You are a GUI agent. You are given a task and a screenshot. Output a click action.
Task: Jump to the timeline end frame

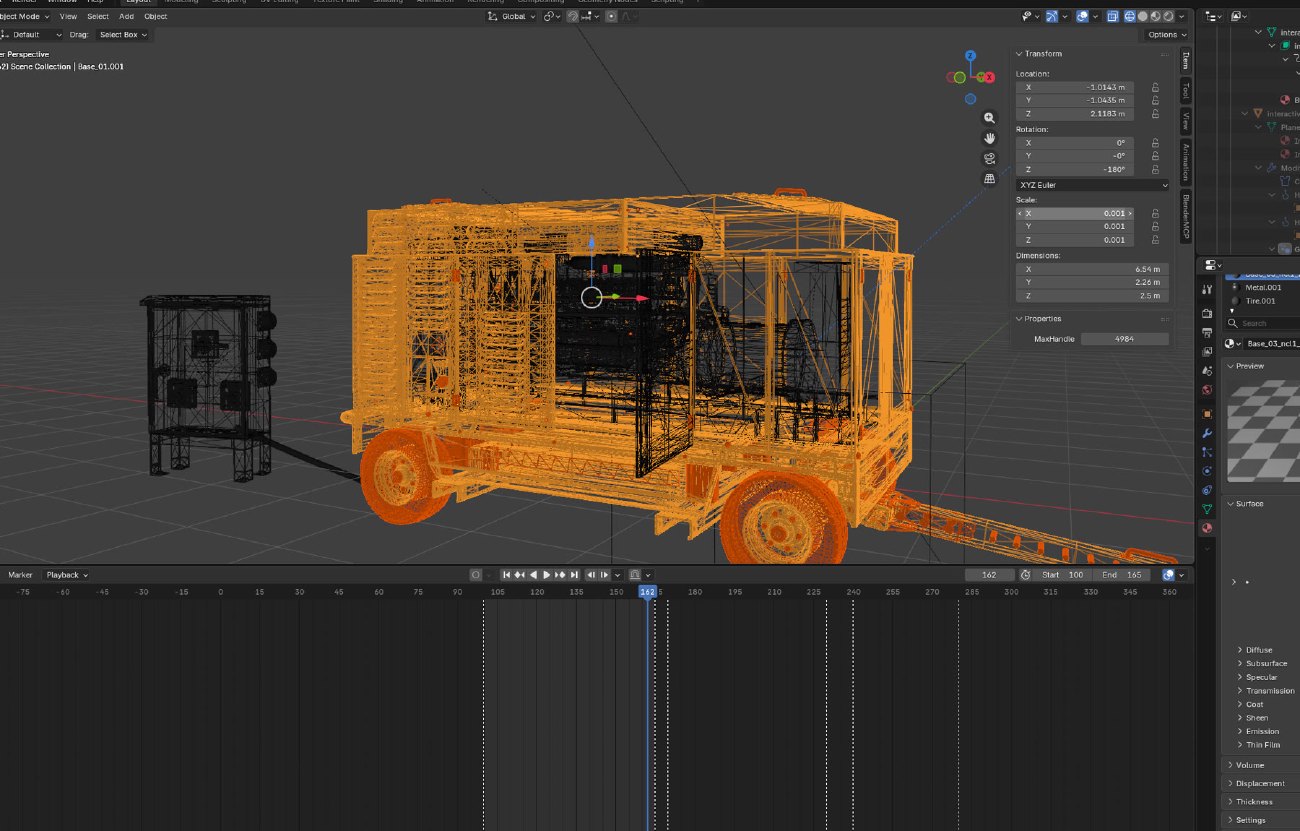tap(574, 575)
